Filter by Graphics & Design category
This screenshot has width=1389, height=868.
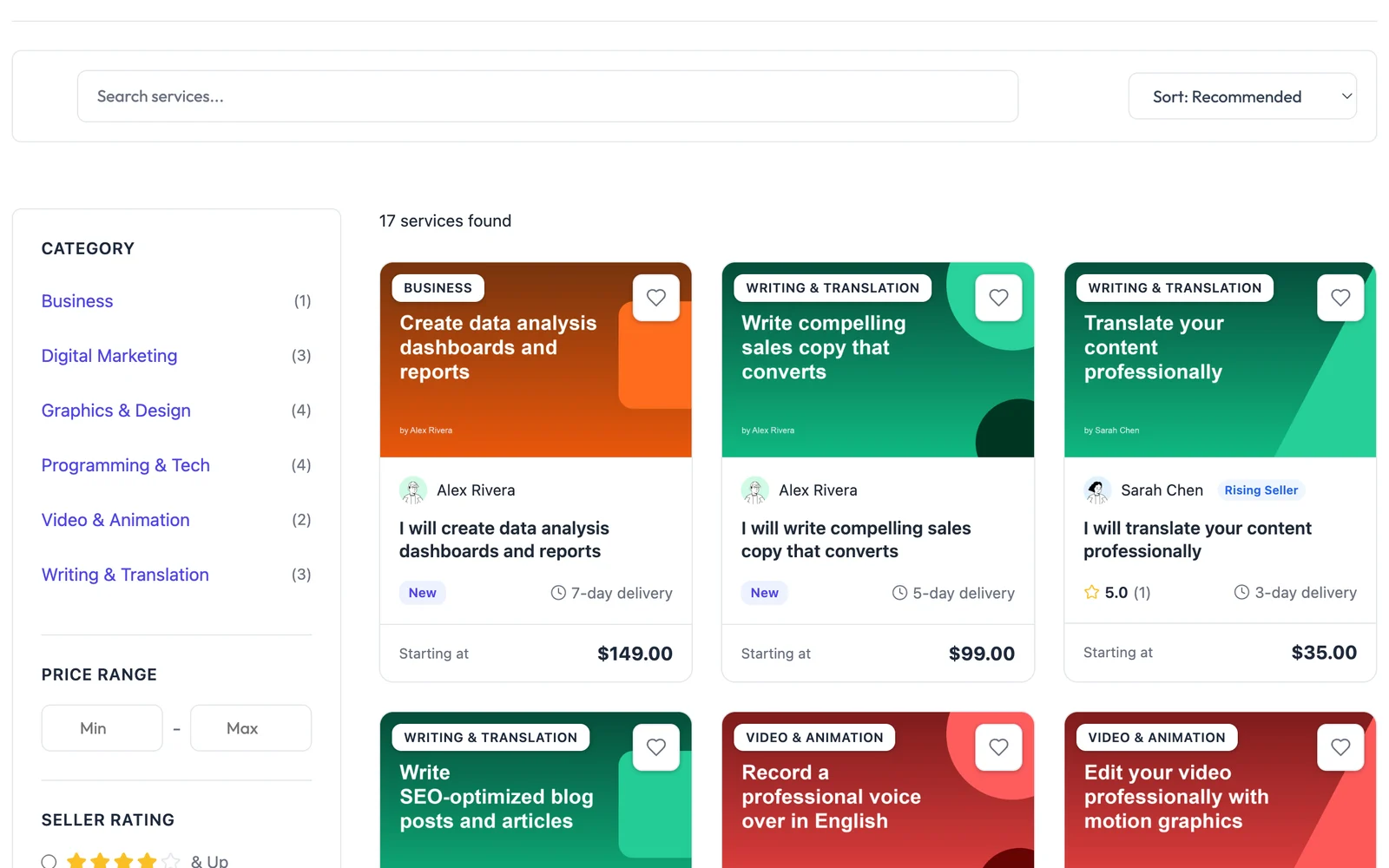click(x=116, y=411)
